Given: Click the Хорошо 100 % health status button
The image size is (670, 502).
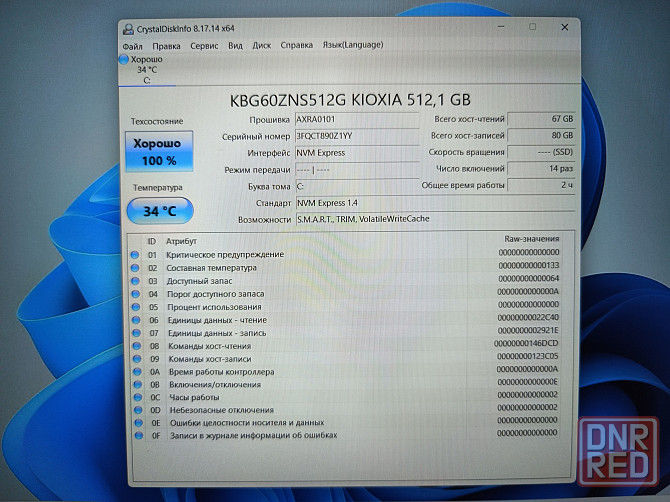Looking at the screenshot, I should pos(159,151).
